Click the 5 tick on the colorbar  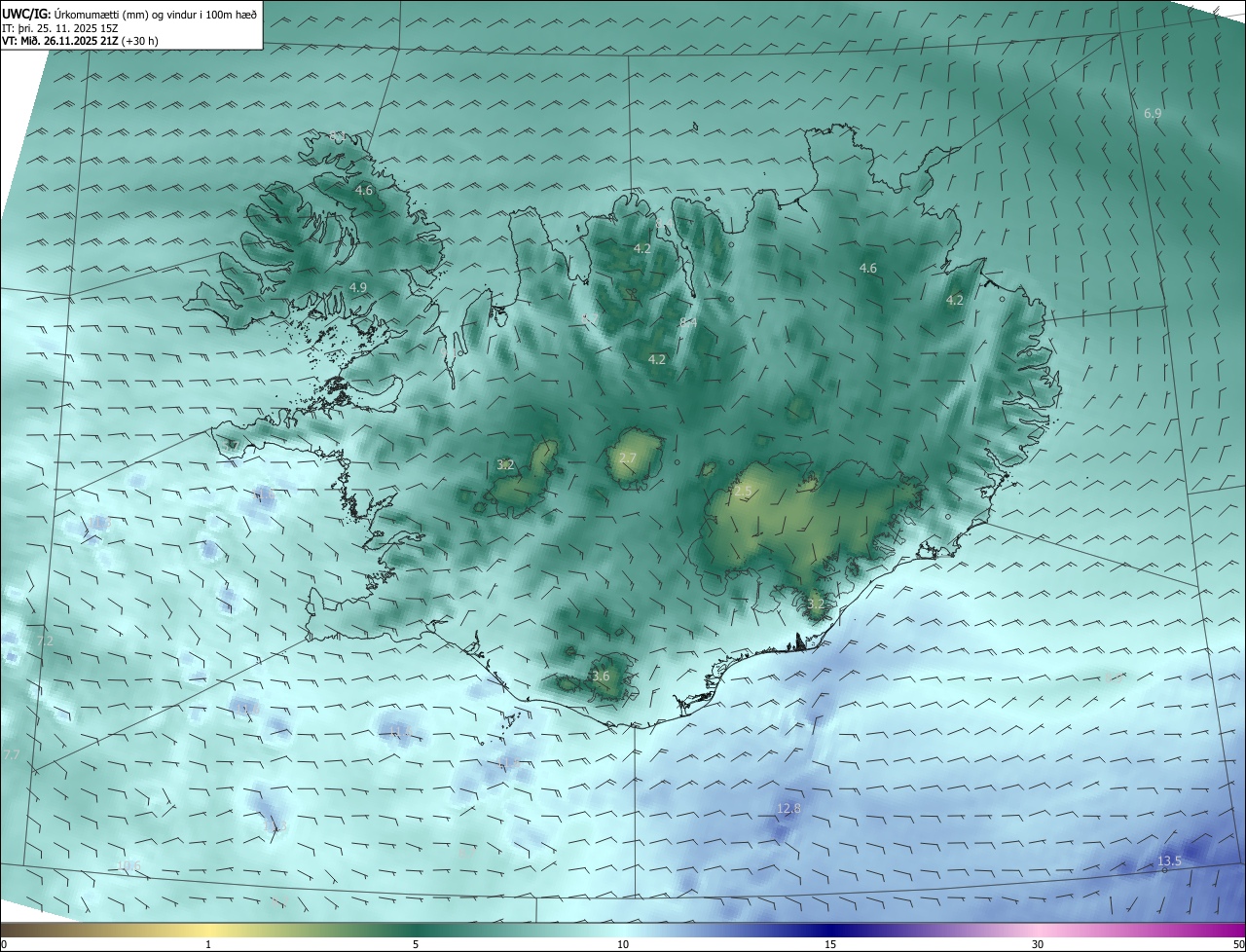tap(416, 944)
